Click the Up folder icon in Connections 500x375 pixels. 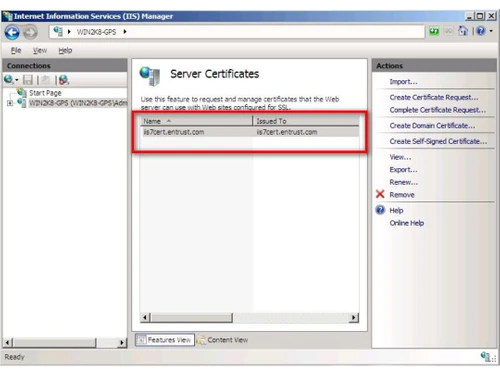pyautogui.click(x=46, y=80)
